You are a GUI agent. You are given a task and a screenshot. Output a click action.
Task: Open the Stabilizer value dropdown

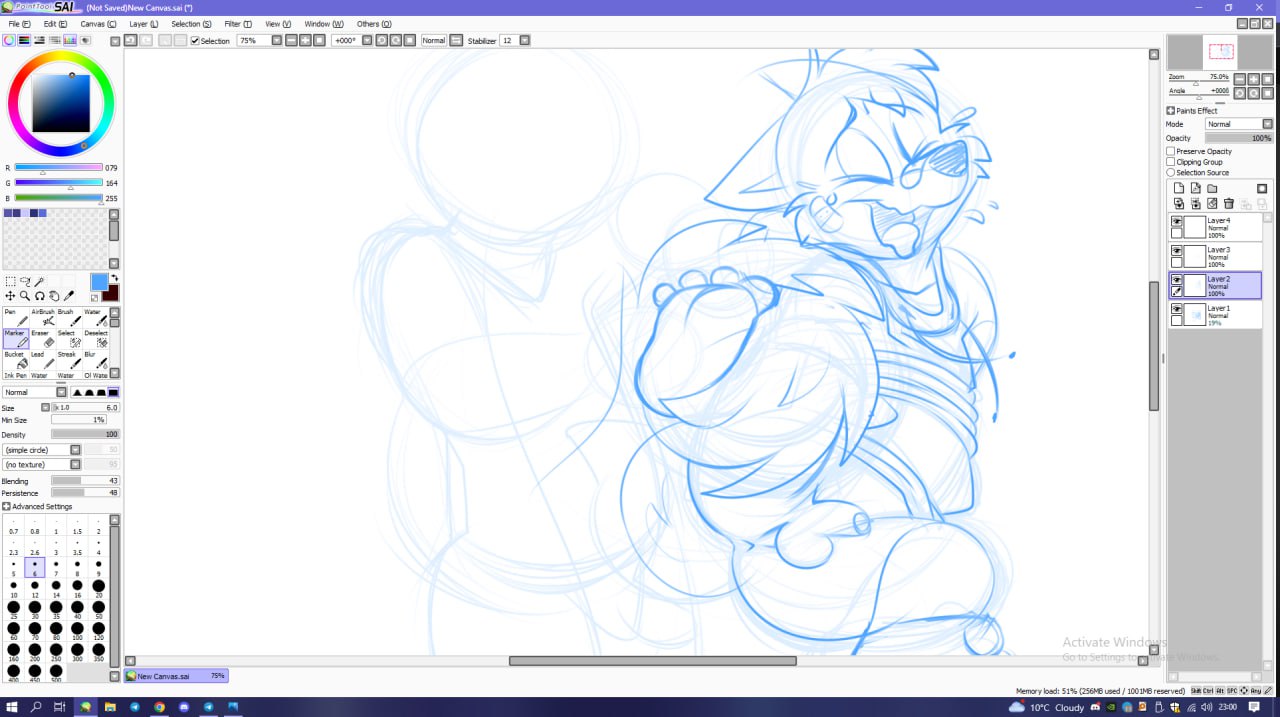point(524,41)
